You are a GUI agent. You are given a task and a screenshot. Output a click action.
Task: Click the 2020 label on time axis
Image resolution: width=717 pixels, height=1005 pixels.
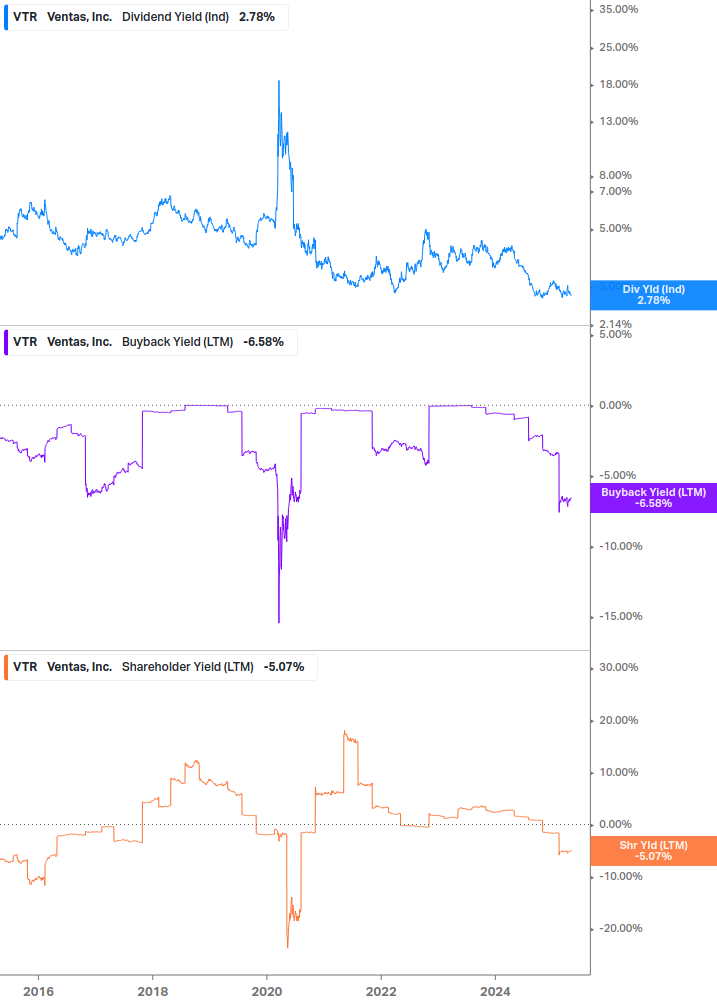coord(267,992)
